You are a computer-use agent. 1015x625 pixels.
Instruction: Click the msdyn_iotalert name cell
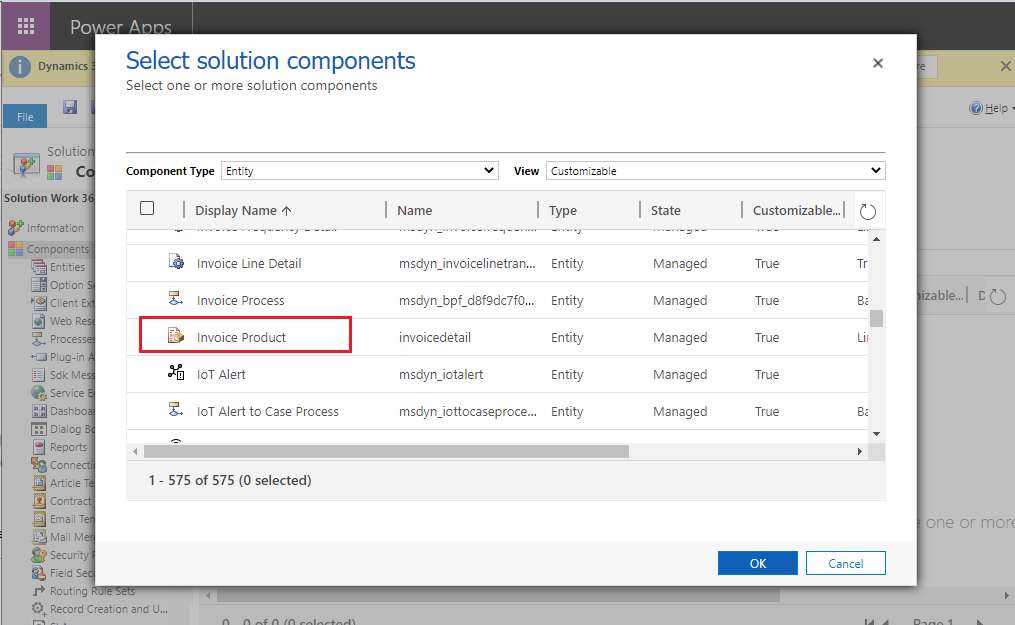coord(441,374)
